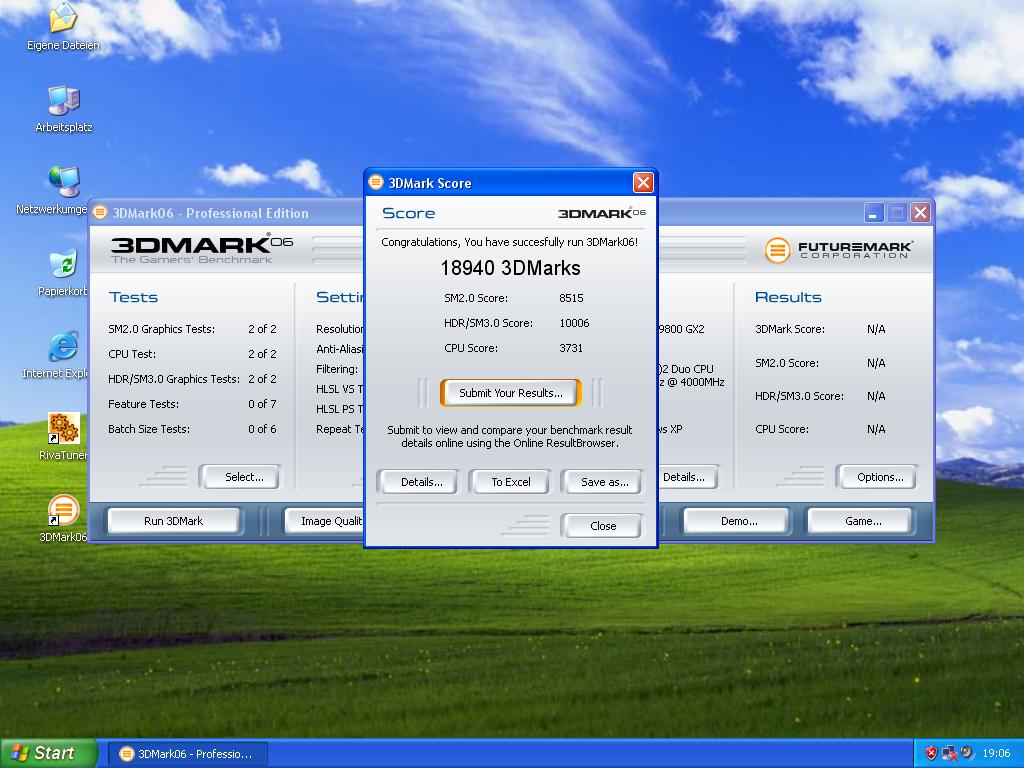Open the Papierkorb recycle bin icon
The image size is (1024, 768).
[x=63, y=265]
